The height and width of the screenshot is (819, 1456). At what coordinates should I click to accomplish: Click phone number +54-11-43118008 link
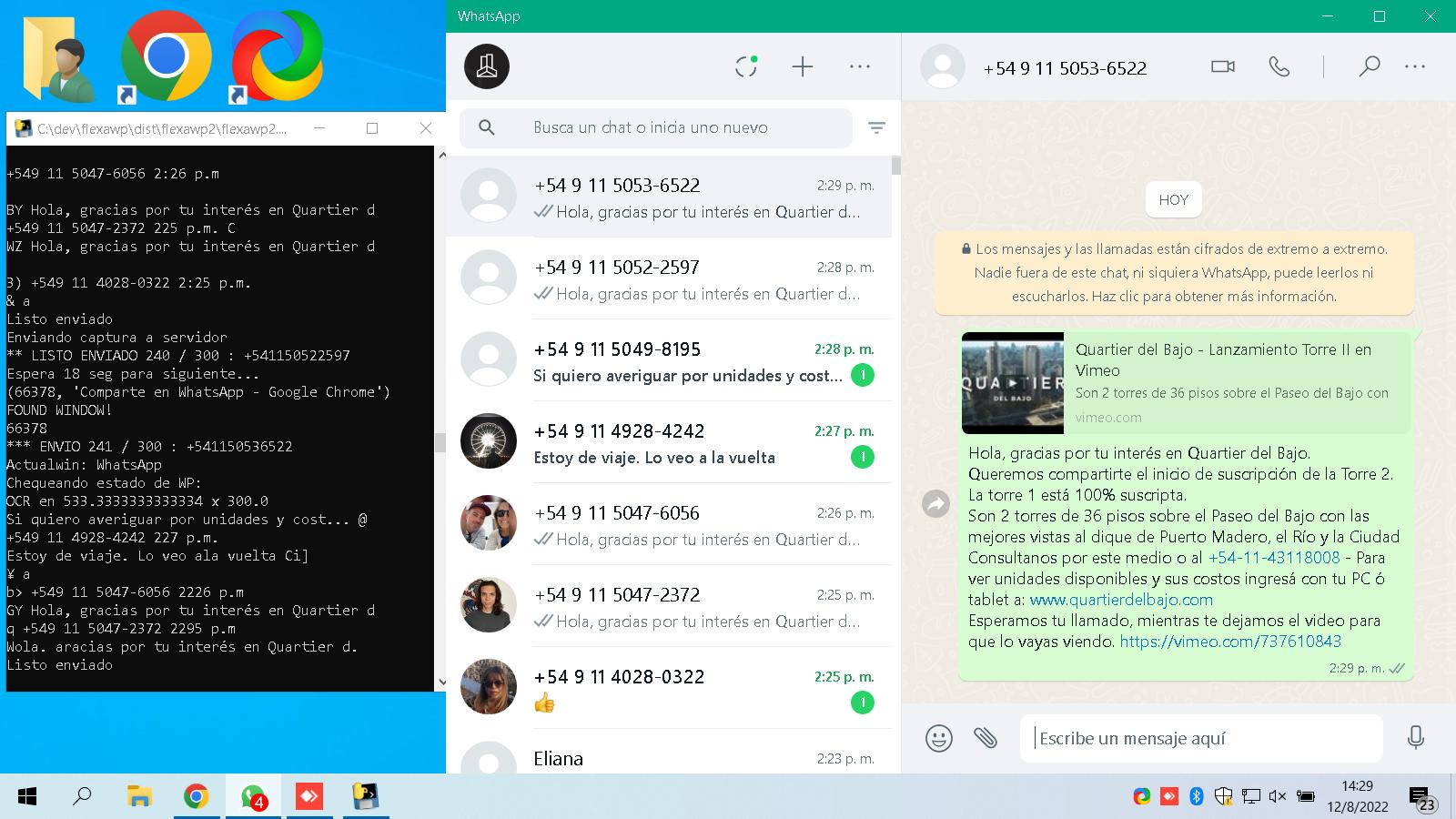1274,558
